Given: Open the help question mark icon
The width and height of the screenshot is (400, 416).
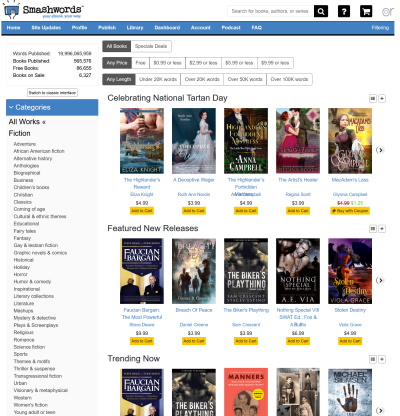Looking at the screenshot, I should point(344,11).
